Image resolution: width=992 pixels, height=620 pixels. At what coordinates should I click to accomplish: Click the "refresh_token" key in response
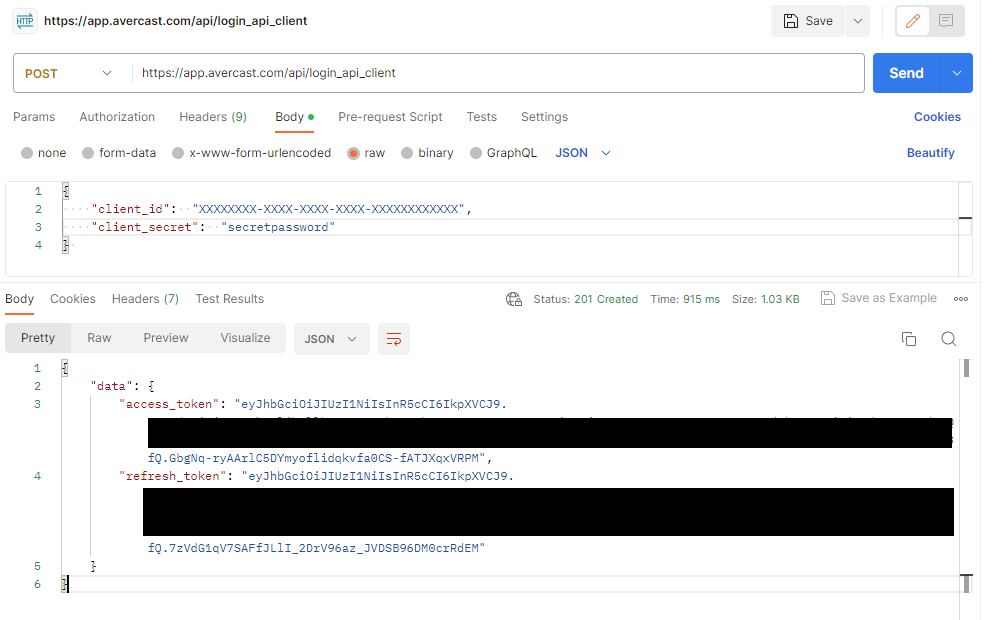(173, 476)
